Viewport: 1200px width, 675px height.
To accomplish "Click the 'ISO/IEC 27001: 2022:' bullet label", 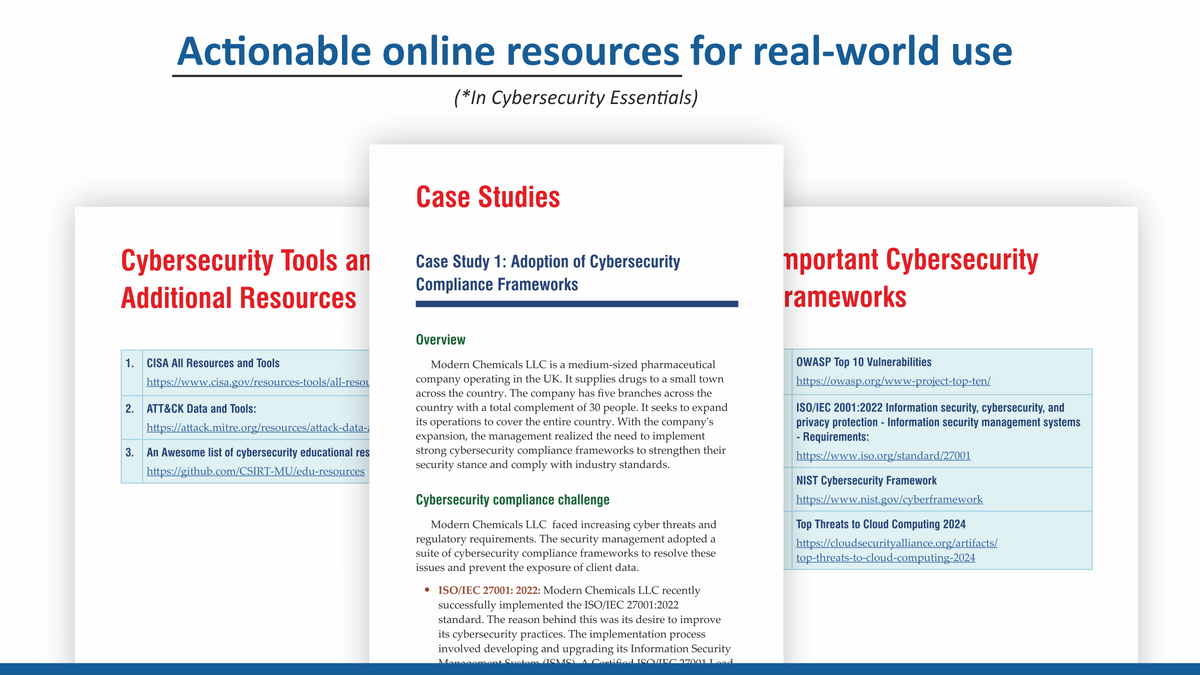I will [x=489, y=590].
